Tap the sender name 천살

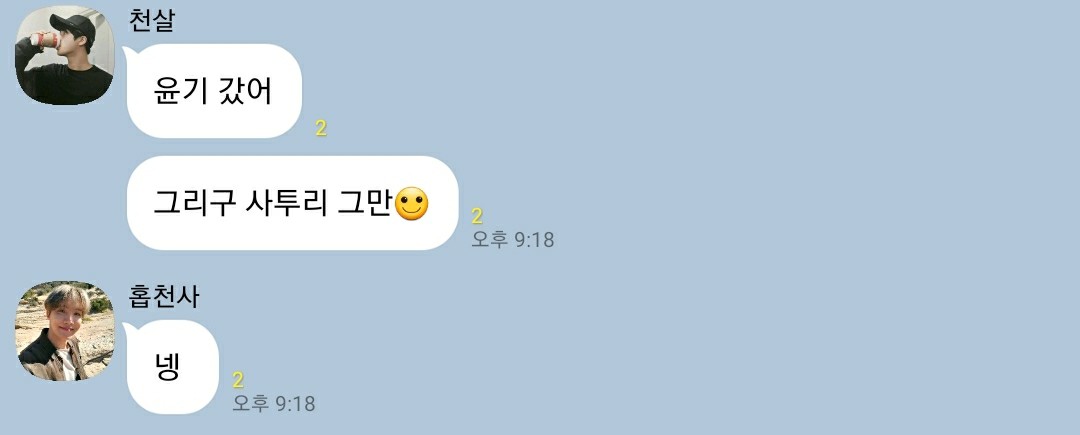coord(152,20)
